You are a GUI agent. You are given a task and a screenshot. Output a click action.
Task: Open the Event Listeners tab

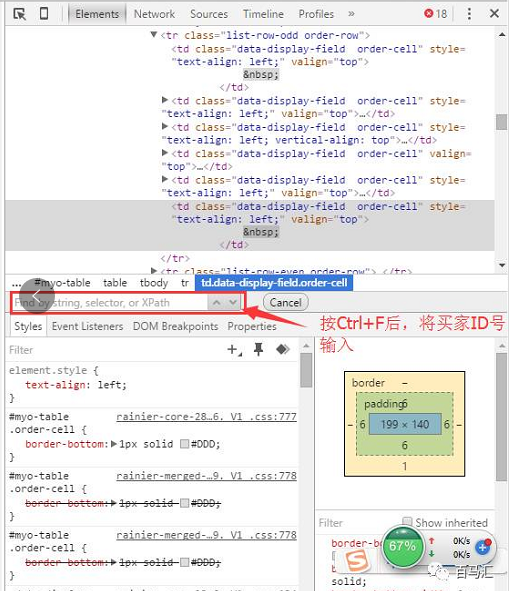[x=87, y=326]
